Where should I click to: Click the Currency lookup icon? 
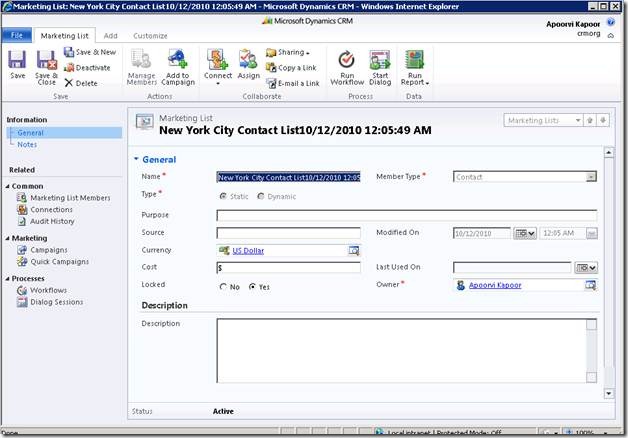tap(354, 250)
